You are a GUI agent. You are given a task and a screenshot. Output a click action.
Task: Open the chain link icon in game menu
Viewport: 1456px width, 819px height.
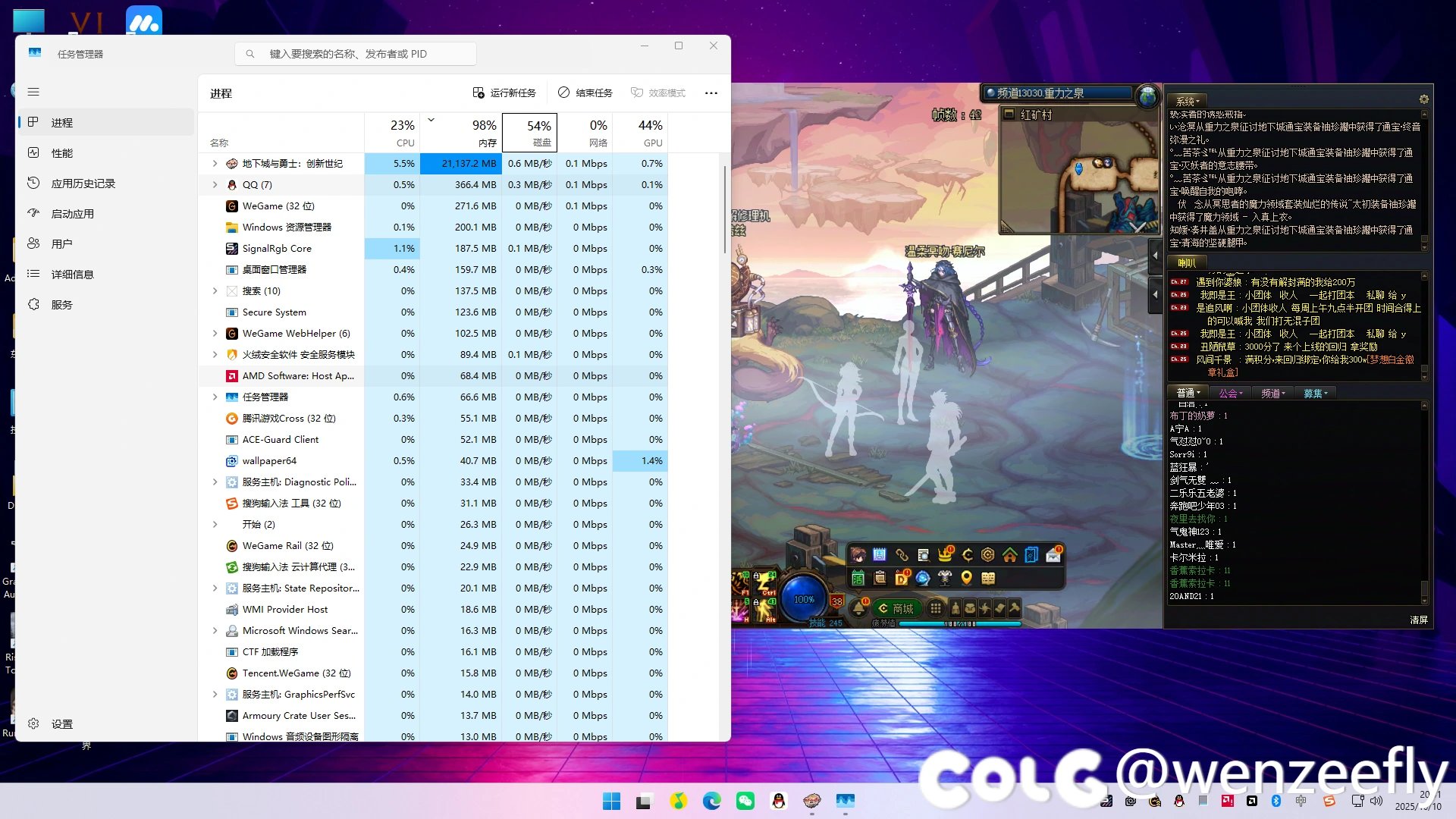[902, 555]
